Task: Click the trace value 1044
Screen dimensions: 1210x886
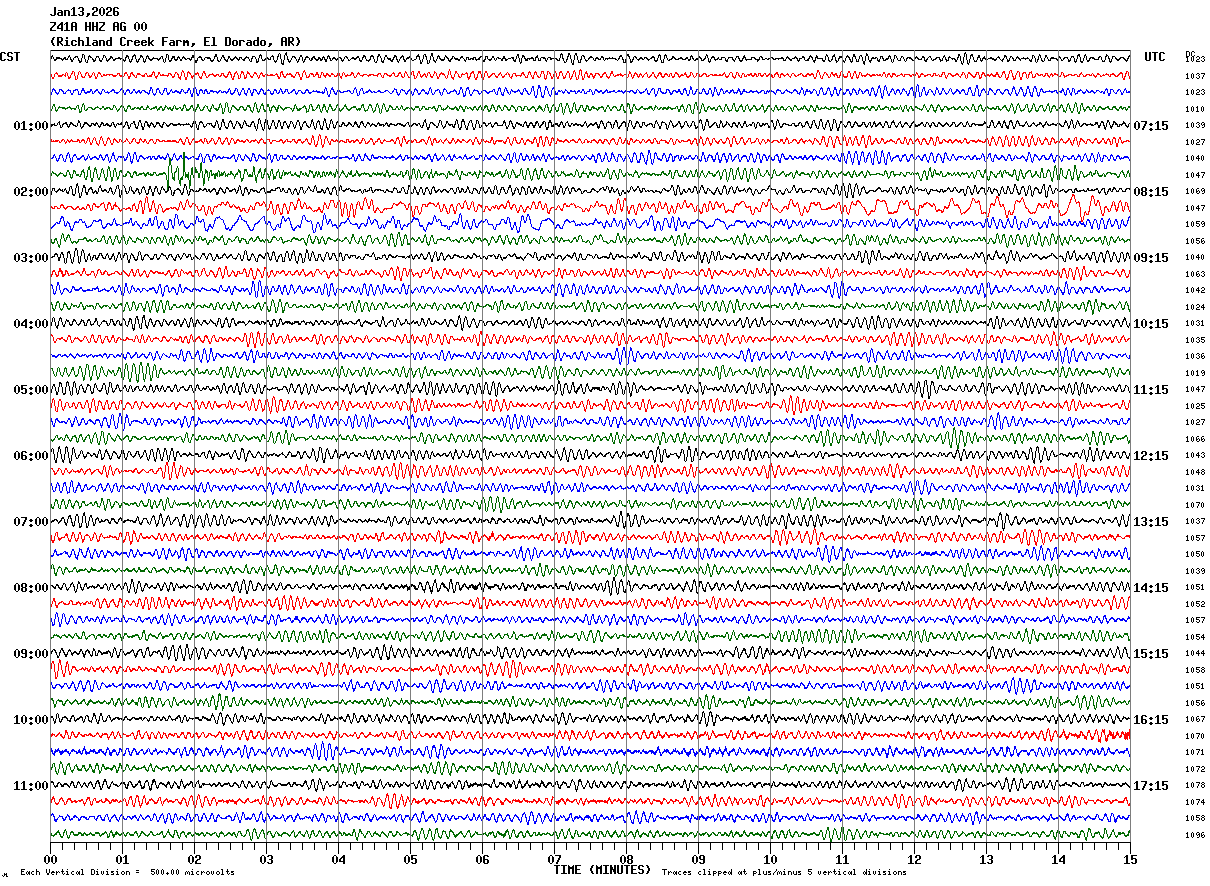Action: [1195, 653]
